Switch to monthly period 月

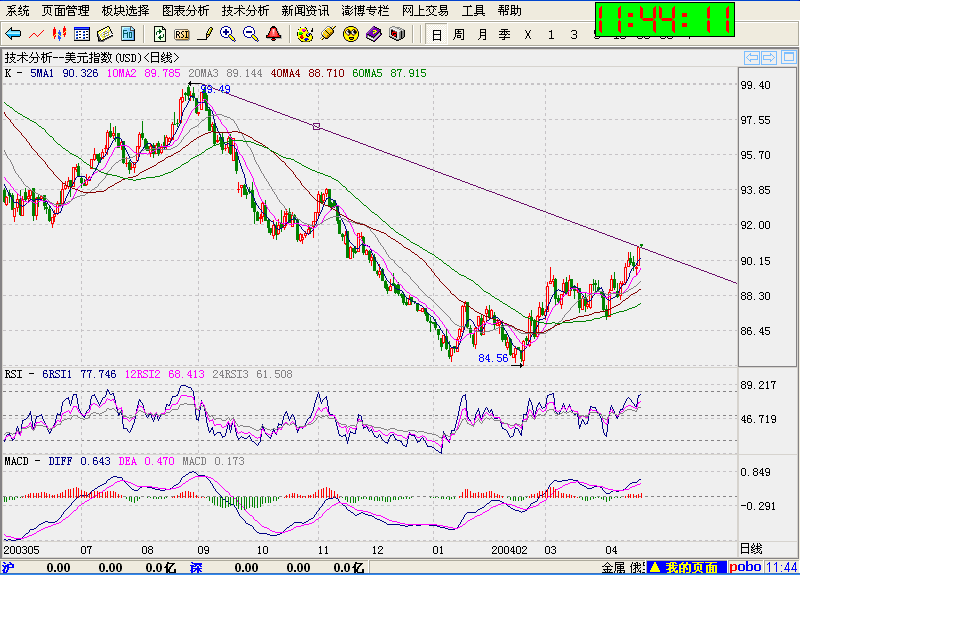pyautogui.click(x=482, y=35)
